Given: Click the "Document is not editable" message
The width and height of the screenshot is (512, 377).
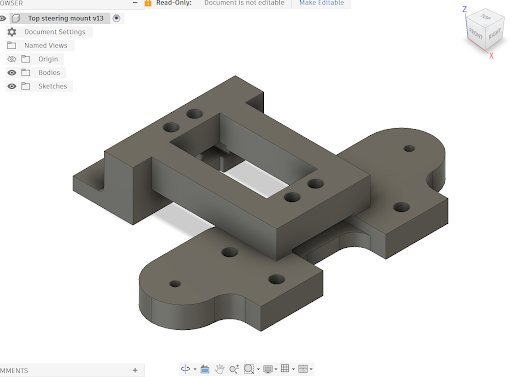Looking at the screenshot, I should [x=244, y=3].
